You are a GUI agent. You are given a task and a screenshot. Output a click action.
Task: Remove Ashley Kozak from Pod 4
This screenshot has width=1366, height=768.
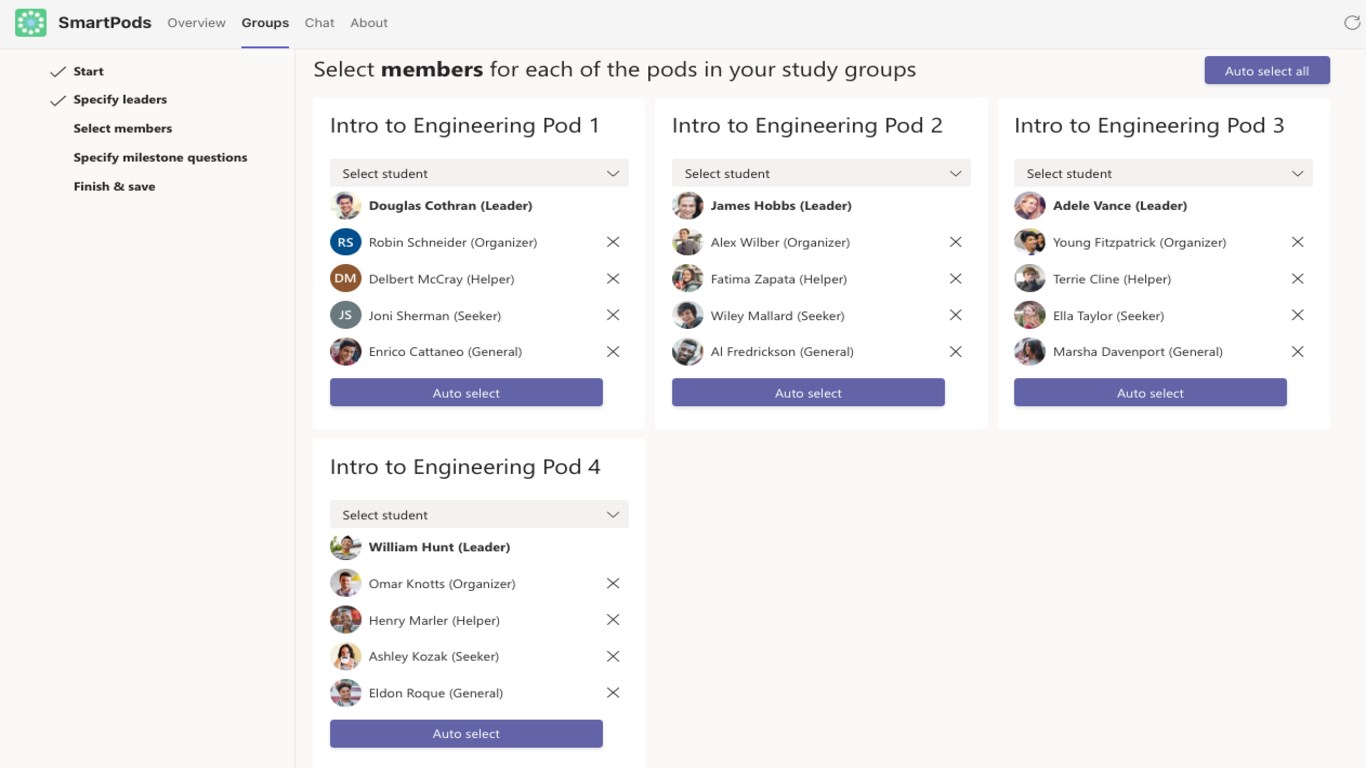(x=613, y=656)
